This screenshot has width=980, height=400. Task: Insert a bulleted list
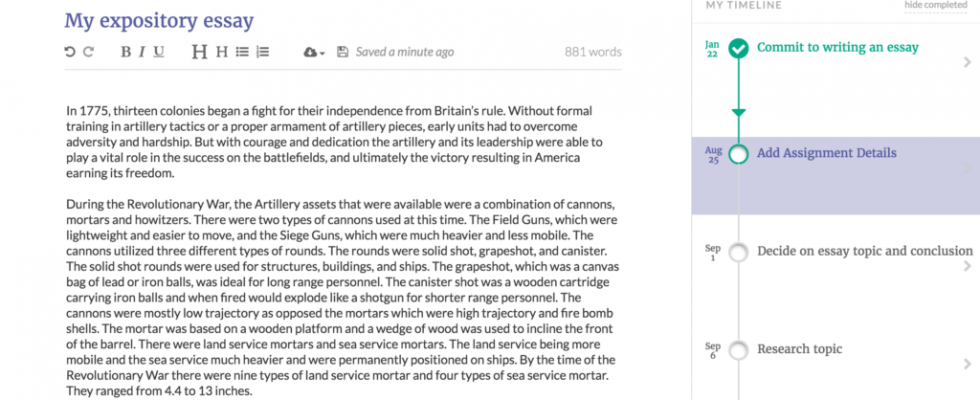(242, 52)
